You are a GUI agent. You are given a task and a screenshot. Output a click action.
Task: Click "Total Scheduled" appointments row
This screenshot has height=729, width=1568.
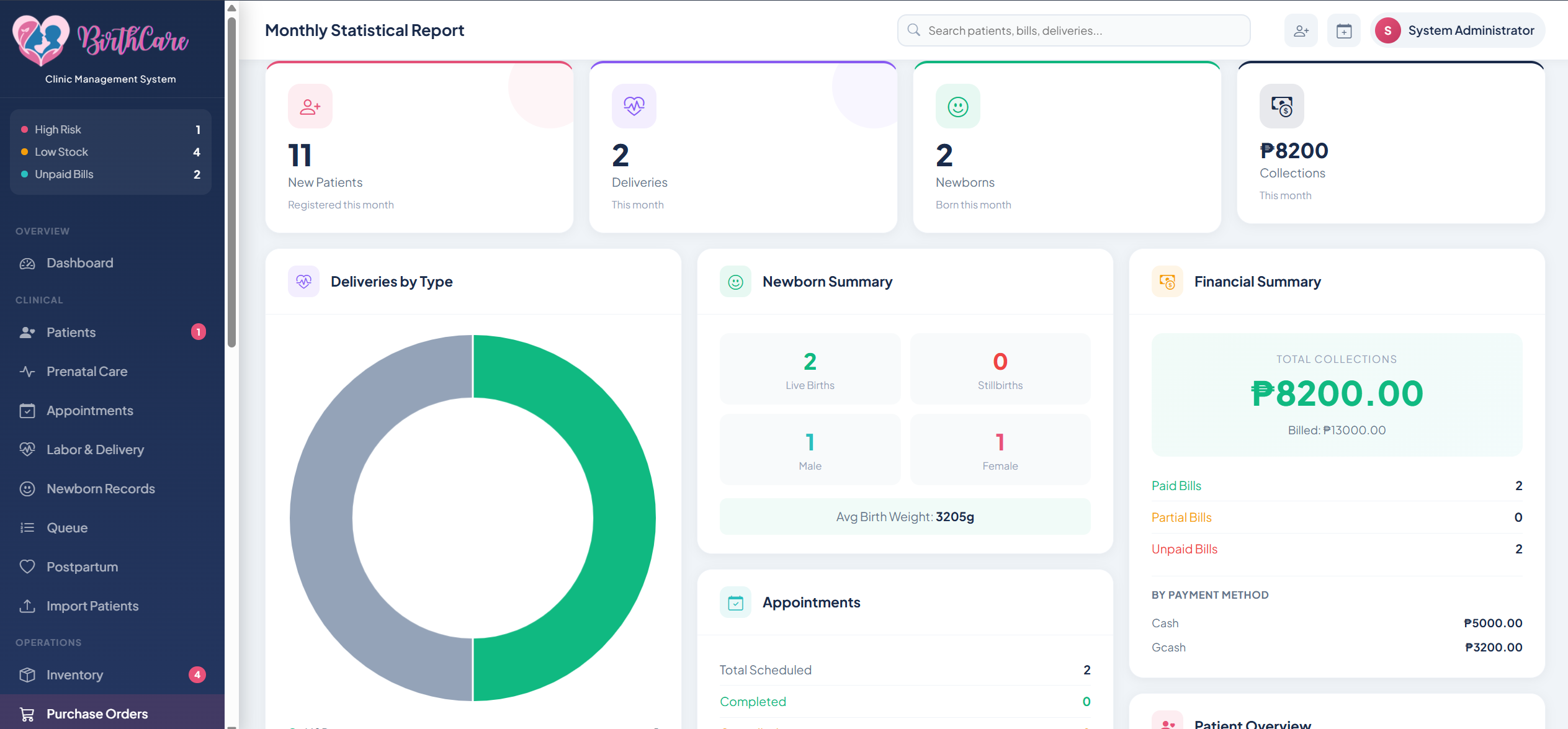(x=905, y=670)
